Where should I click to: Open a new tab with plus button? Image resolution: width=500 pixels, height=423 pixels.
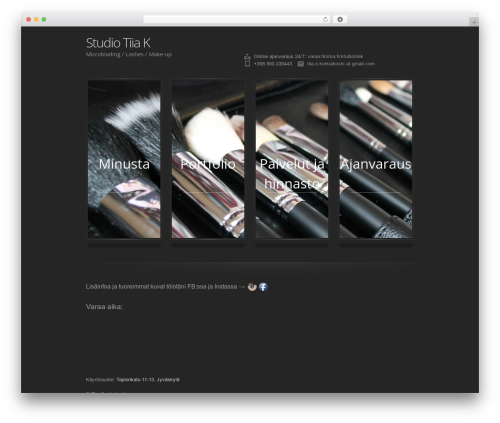coord(474,22)
